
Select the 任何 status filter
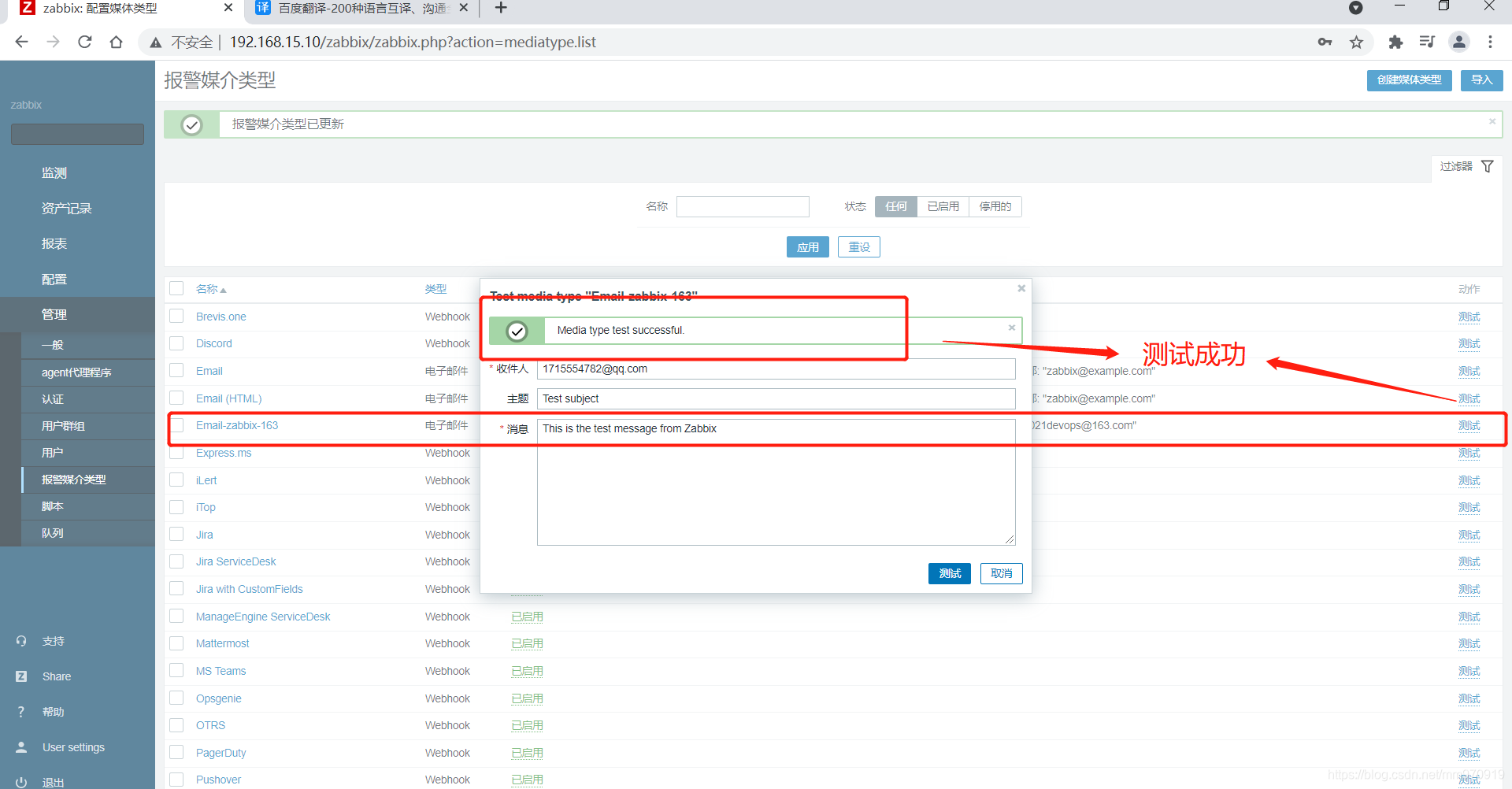coord(896,206)
